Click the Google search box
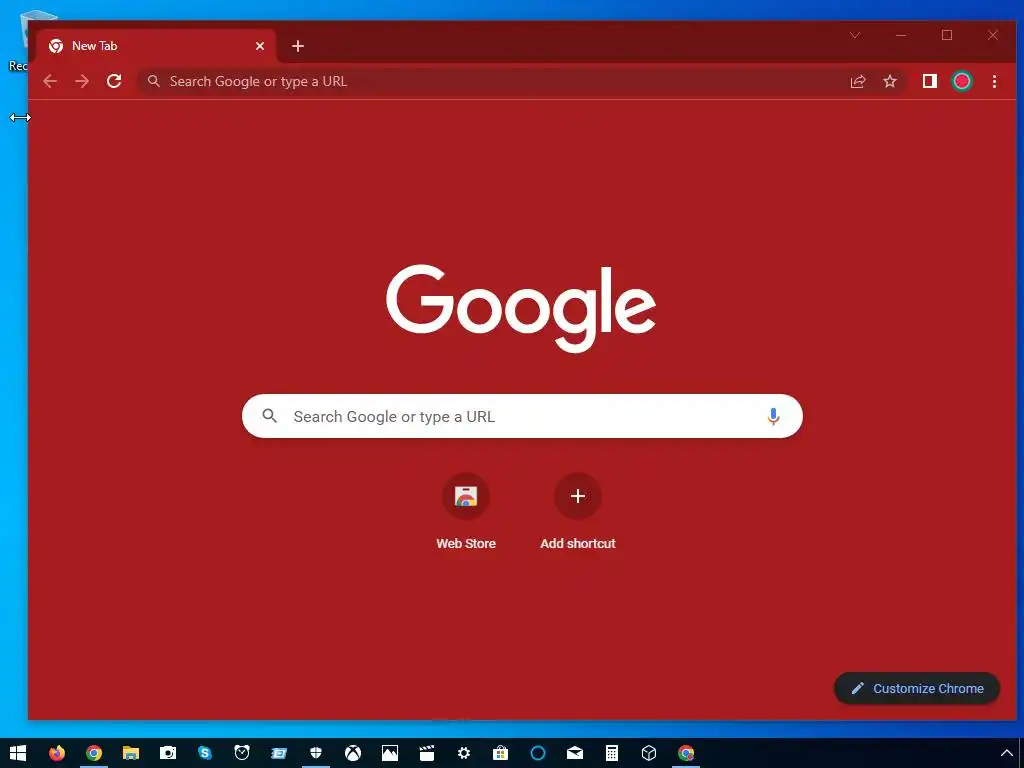 pyautogui.click(x=522, y=416)
